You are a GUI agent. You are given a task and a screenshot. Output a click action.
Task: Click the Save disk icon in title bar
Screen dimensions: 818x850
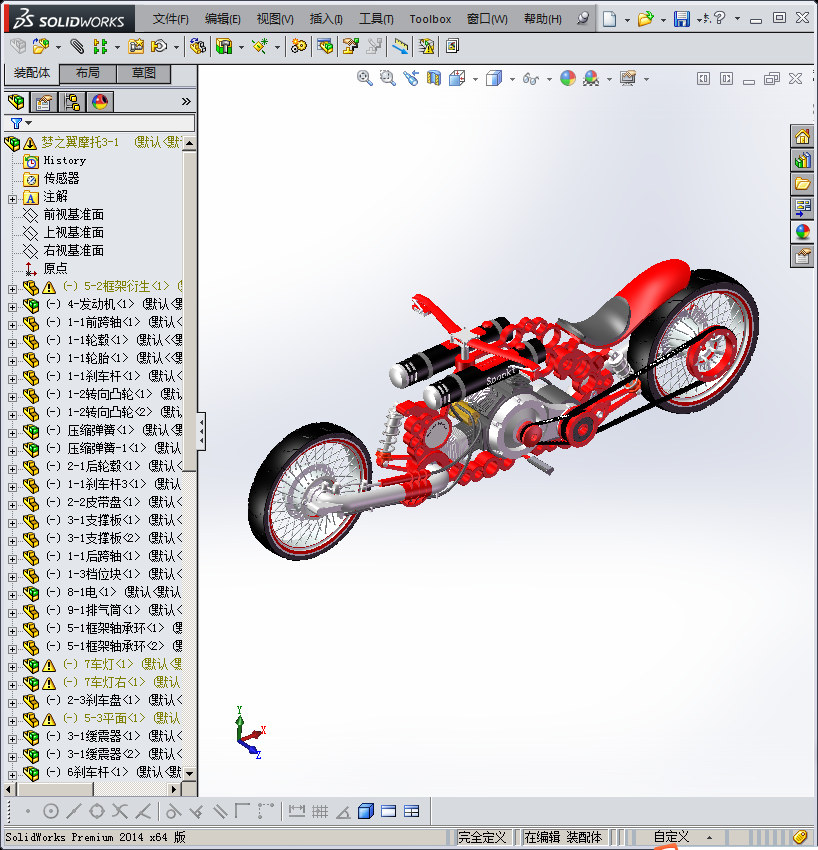point(681,19)
